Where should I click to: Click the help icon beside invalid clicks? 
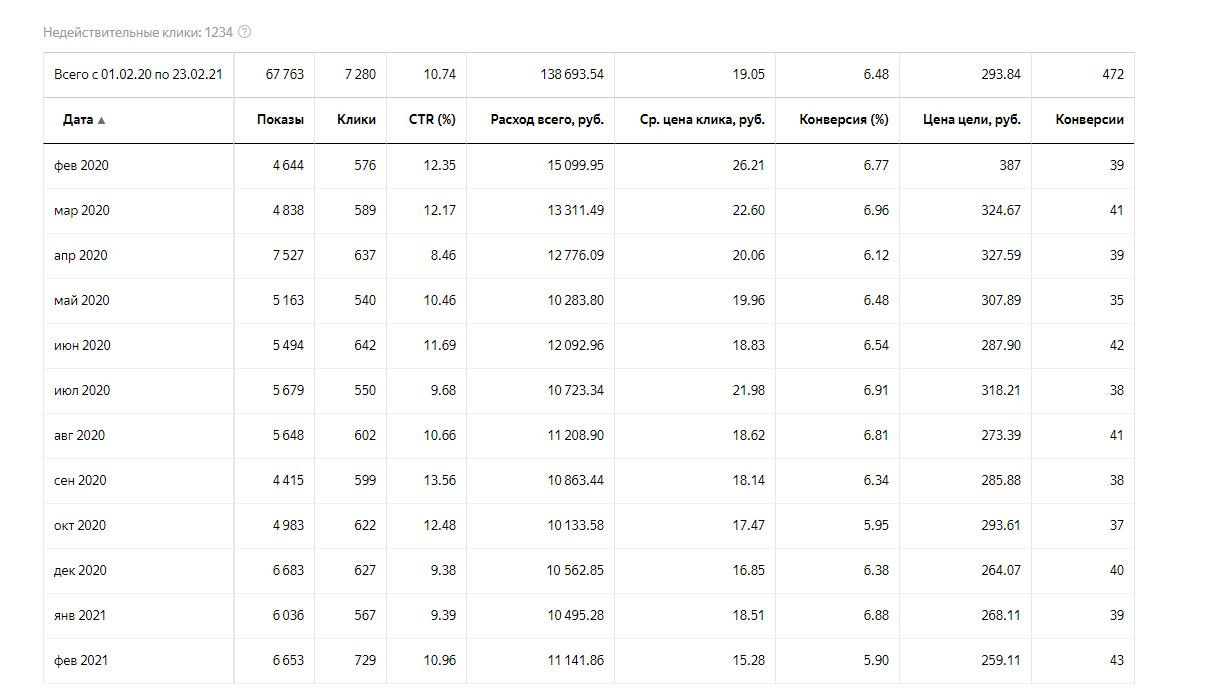245,32
